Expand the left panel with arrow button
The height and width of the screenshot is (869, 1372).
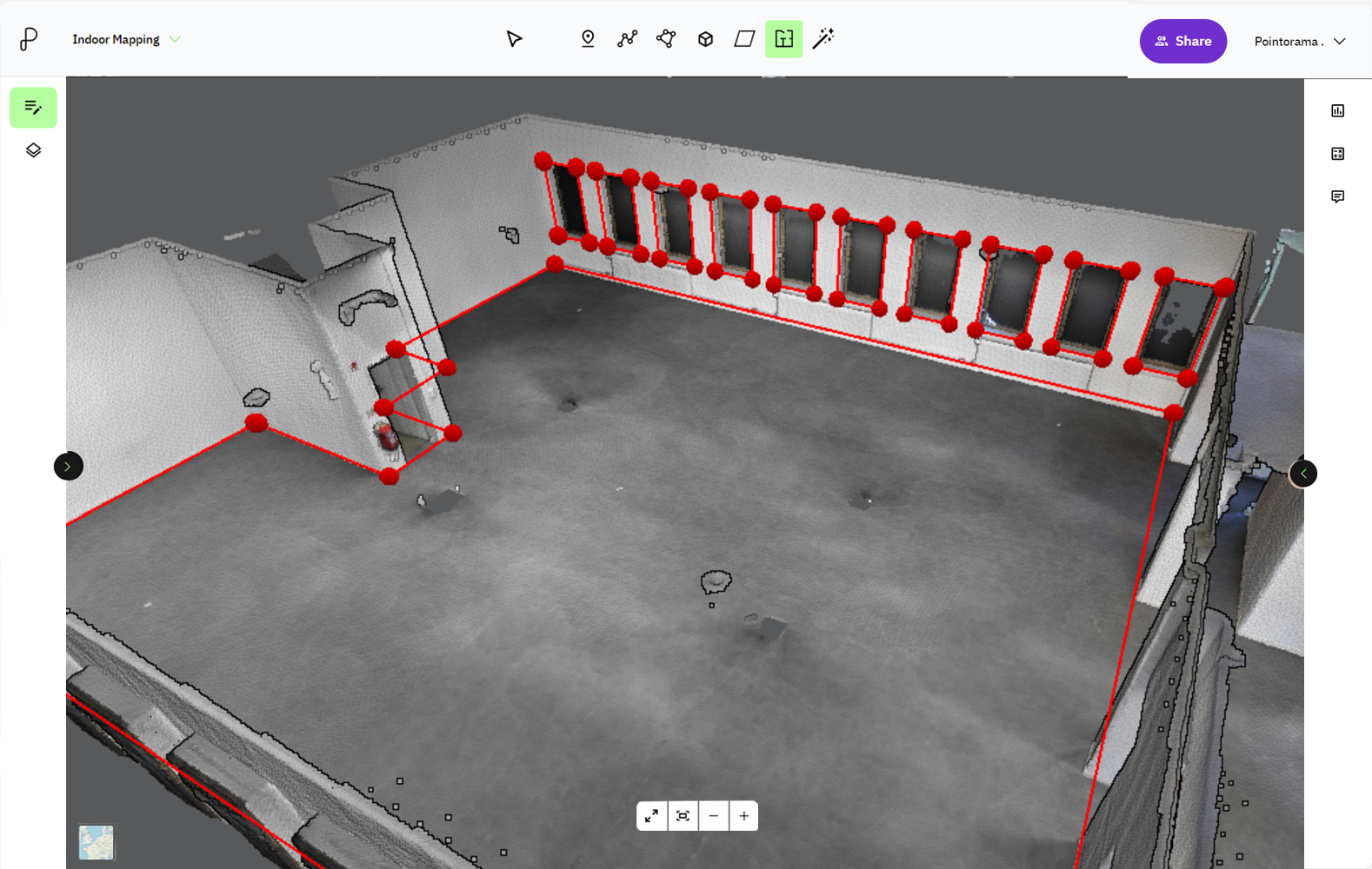(68, 467)
